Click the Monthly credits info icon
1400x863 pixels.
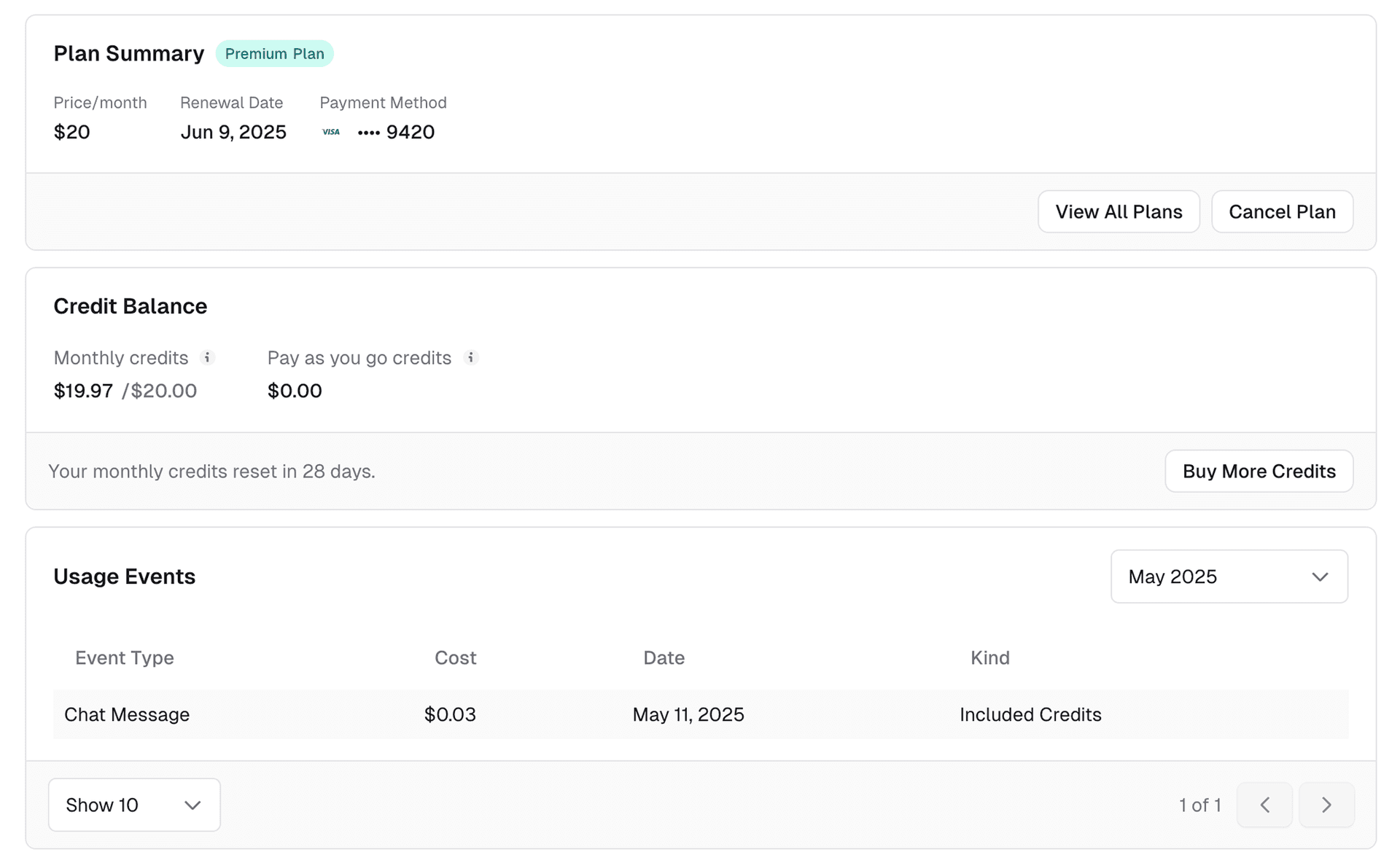(x=207, y=358)
